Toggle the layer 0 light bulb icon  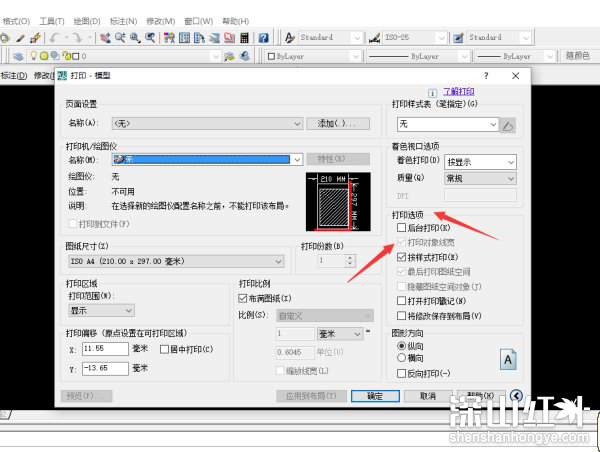34,56
